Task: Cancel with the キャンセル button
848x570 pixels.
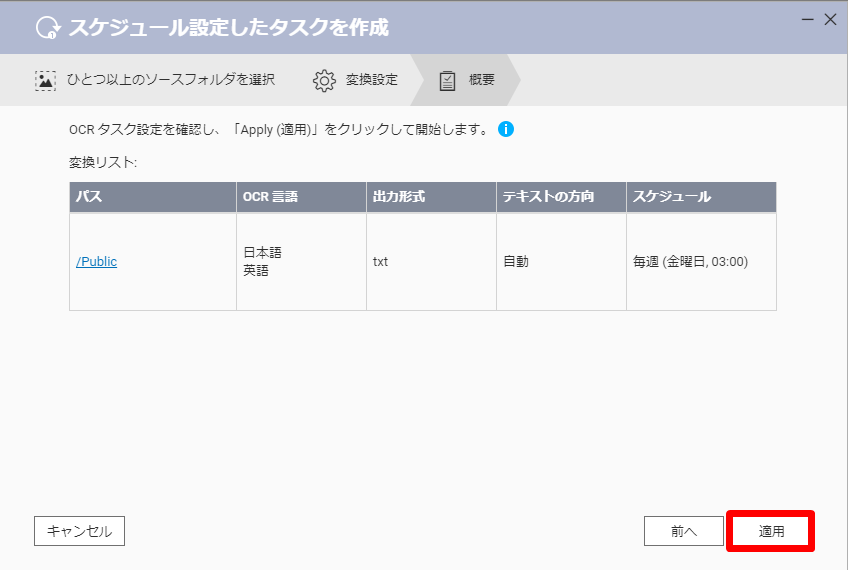Action: tap(80, 531)
